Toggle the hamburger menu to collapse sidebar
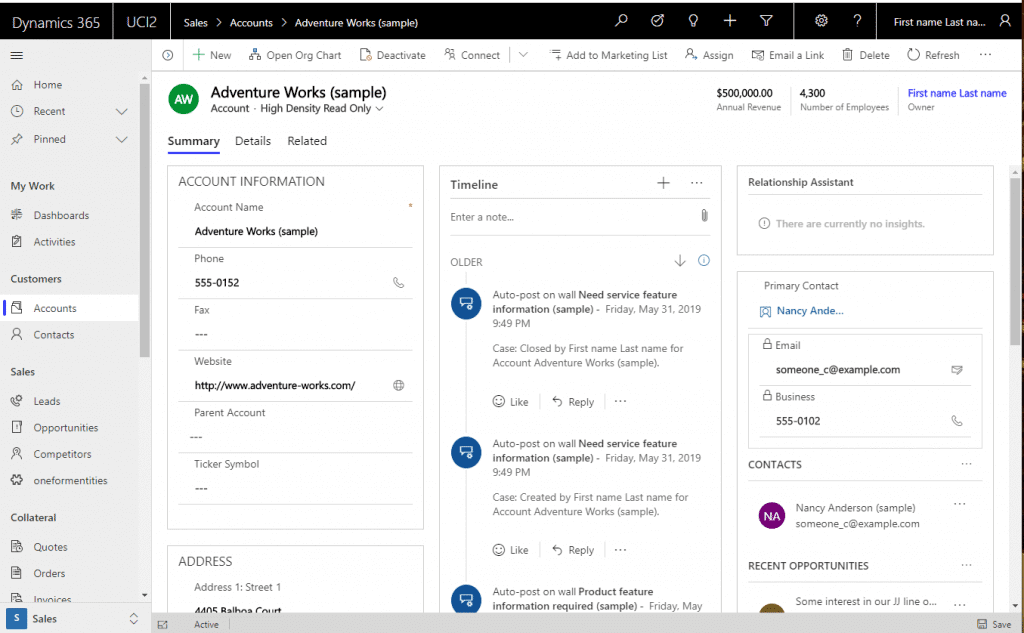1024x633 pixels. pos(17,55)
